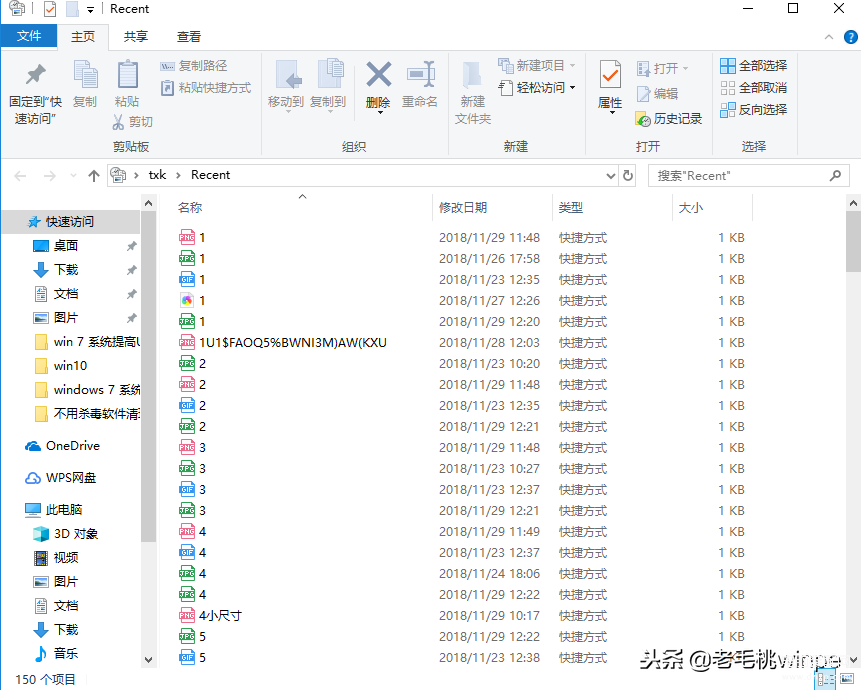Sort by 名称 (Name) column header
Image resolution: width=861 pixels, height=690 pixels.
coord(190,207)
